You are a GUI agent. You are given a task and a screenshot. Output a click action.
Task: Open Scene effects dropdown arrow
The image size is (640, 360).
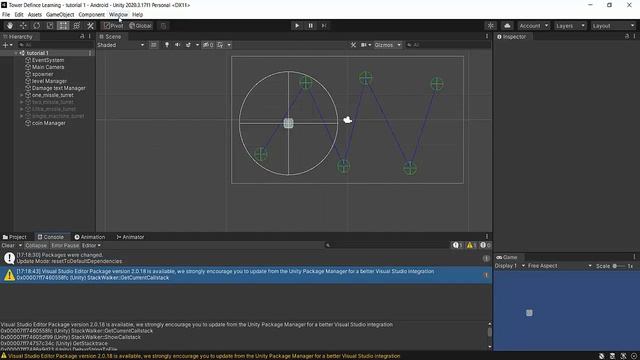(x=197, y=45)
